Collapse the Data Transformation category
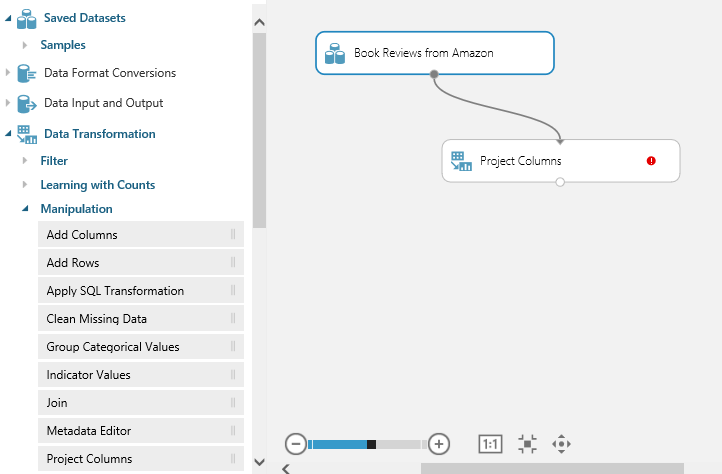The image size is (722, 474). pos(8,134)
